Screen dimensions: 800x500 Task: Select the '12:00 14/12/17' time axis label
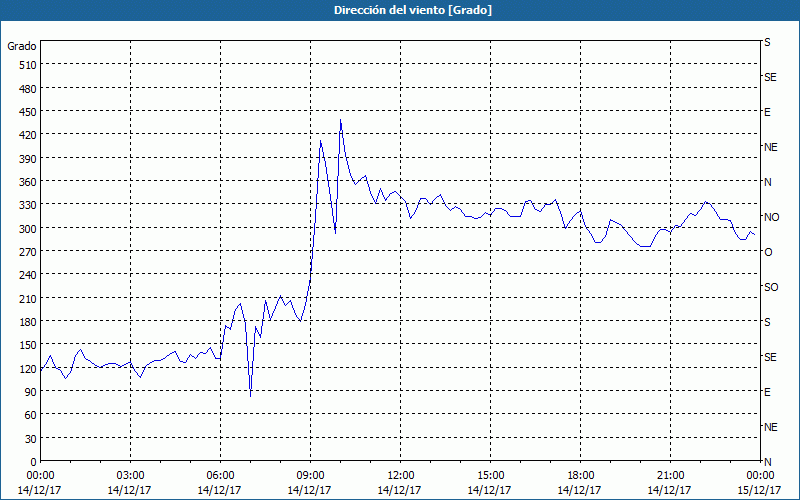(x=399, y=483)
